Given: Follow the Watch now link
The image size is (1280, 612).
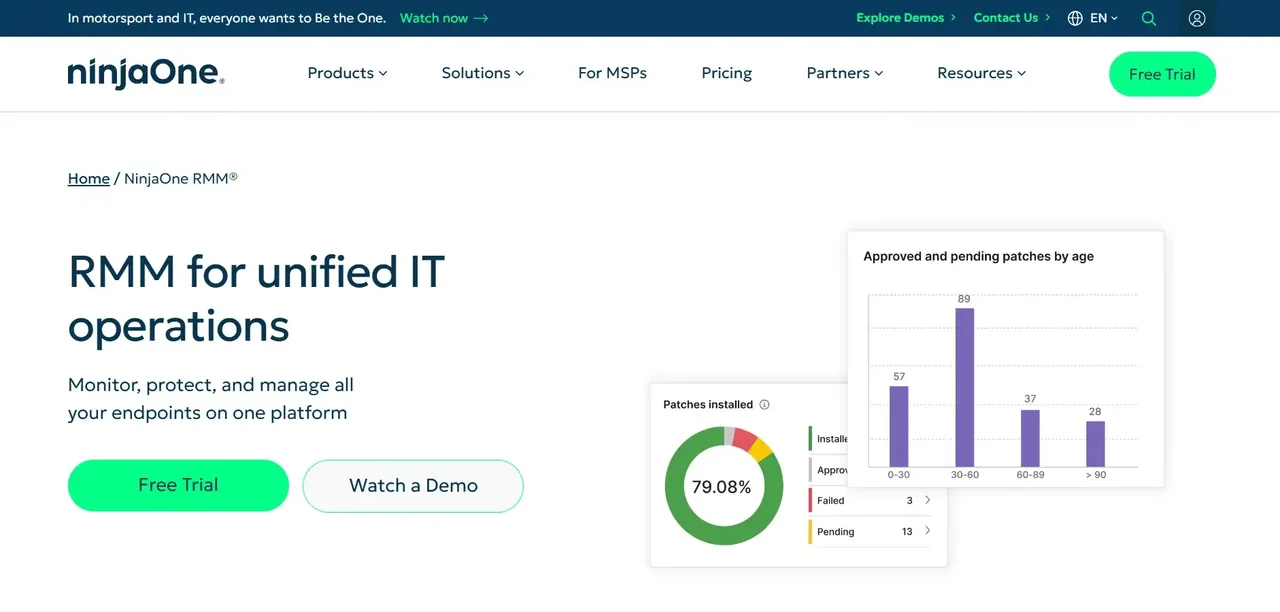Looking at the screenshot, I should click(x=444, y=18).
